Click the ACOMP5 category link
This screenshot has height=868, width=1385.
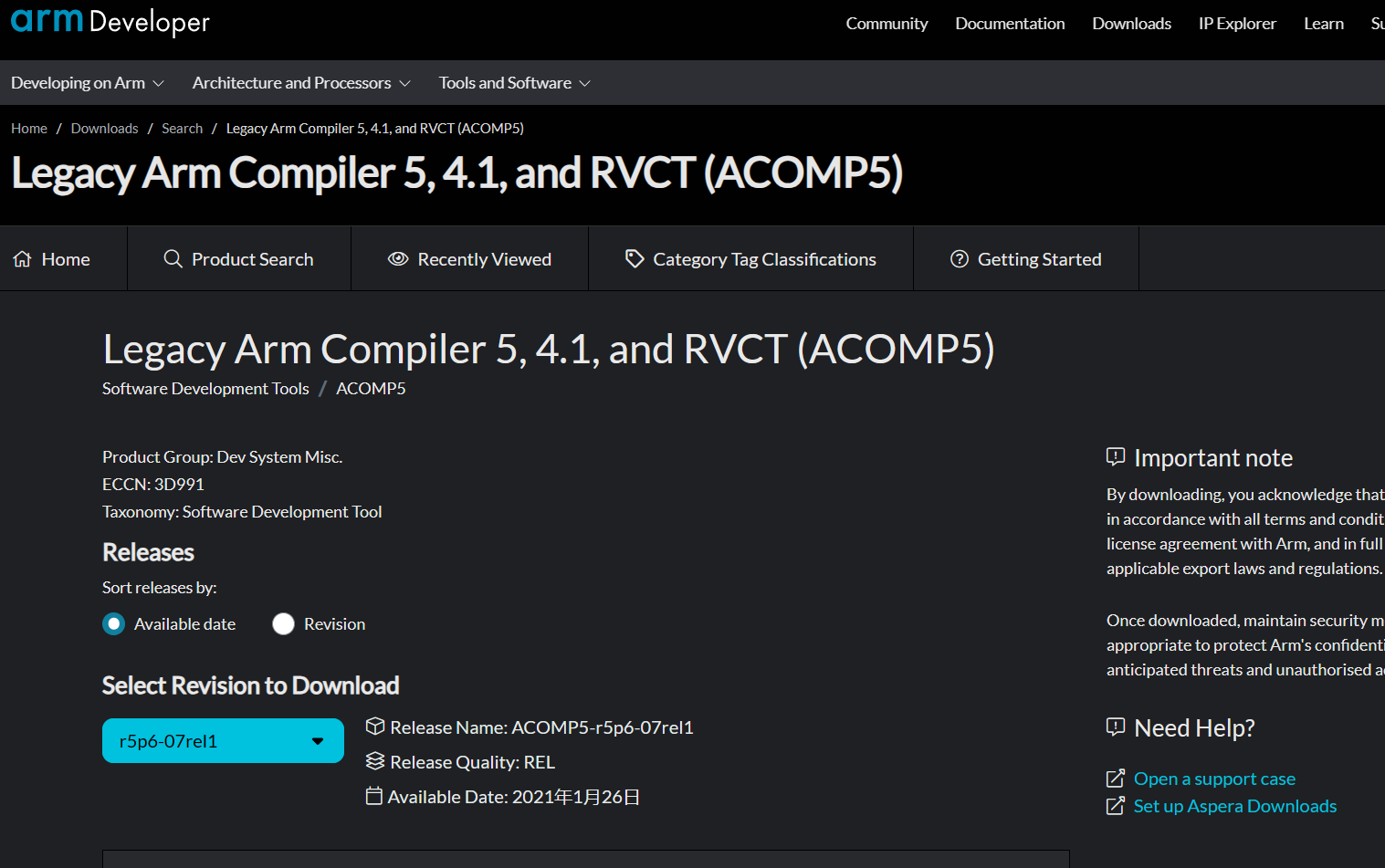[371, 389]
